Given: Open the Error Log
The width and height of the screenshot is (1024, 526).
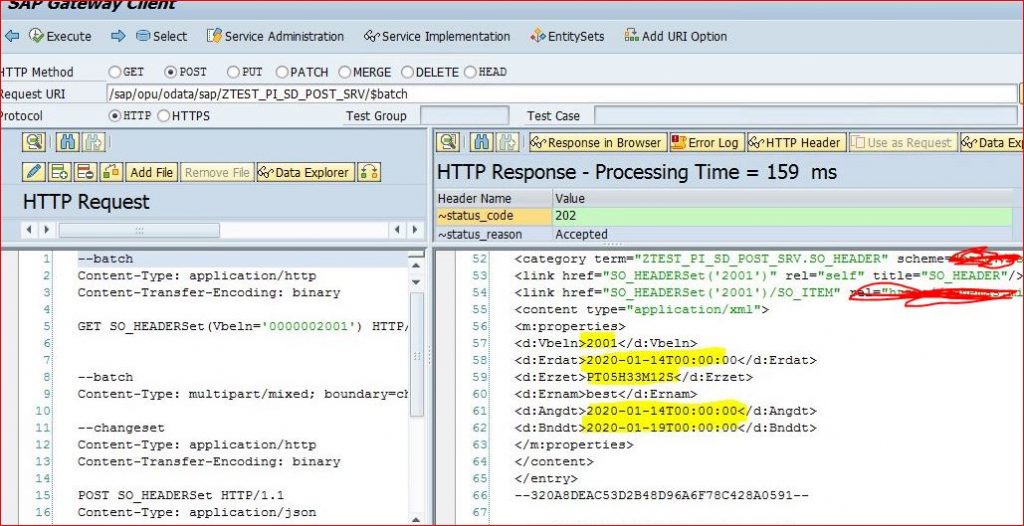Looking at the screenshot, I should coord(707,142).
